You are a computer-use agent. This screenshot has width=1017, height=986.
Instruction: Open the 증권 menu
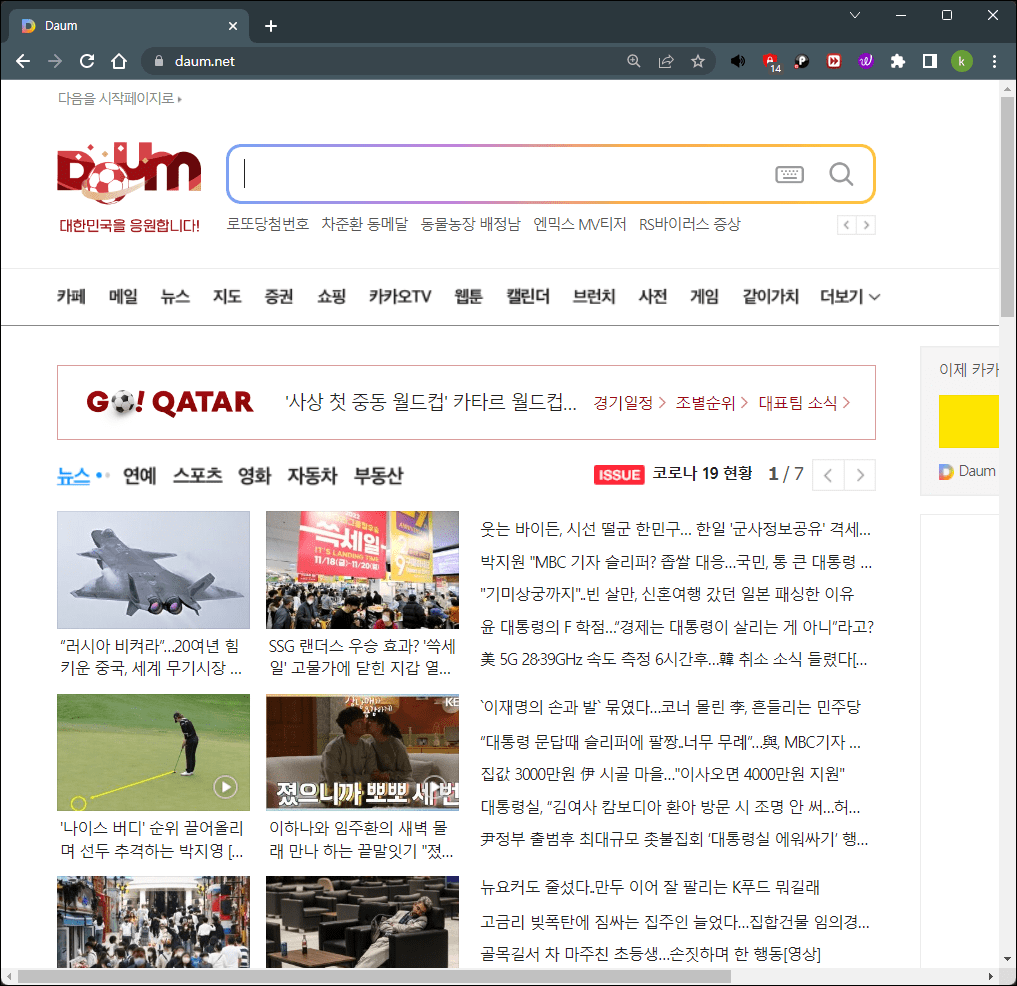tap(279, 296)
